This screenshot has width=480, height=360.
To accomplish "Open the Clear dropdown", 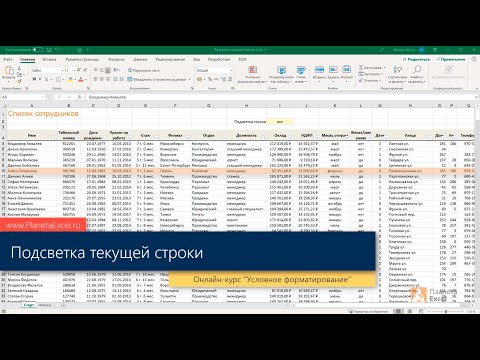I will tap(369, 80).
